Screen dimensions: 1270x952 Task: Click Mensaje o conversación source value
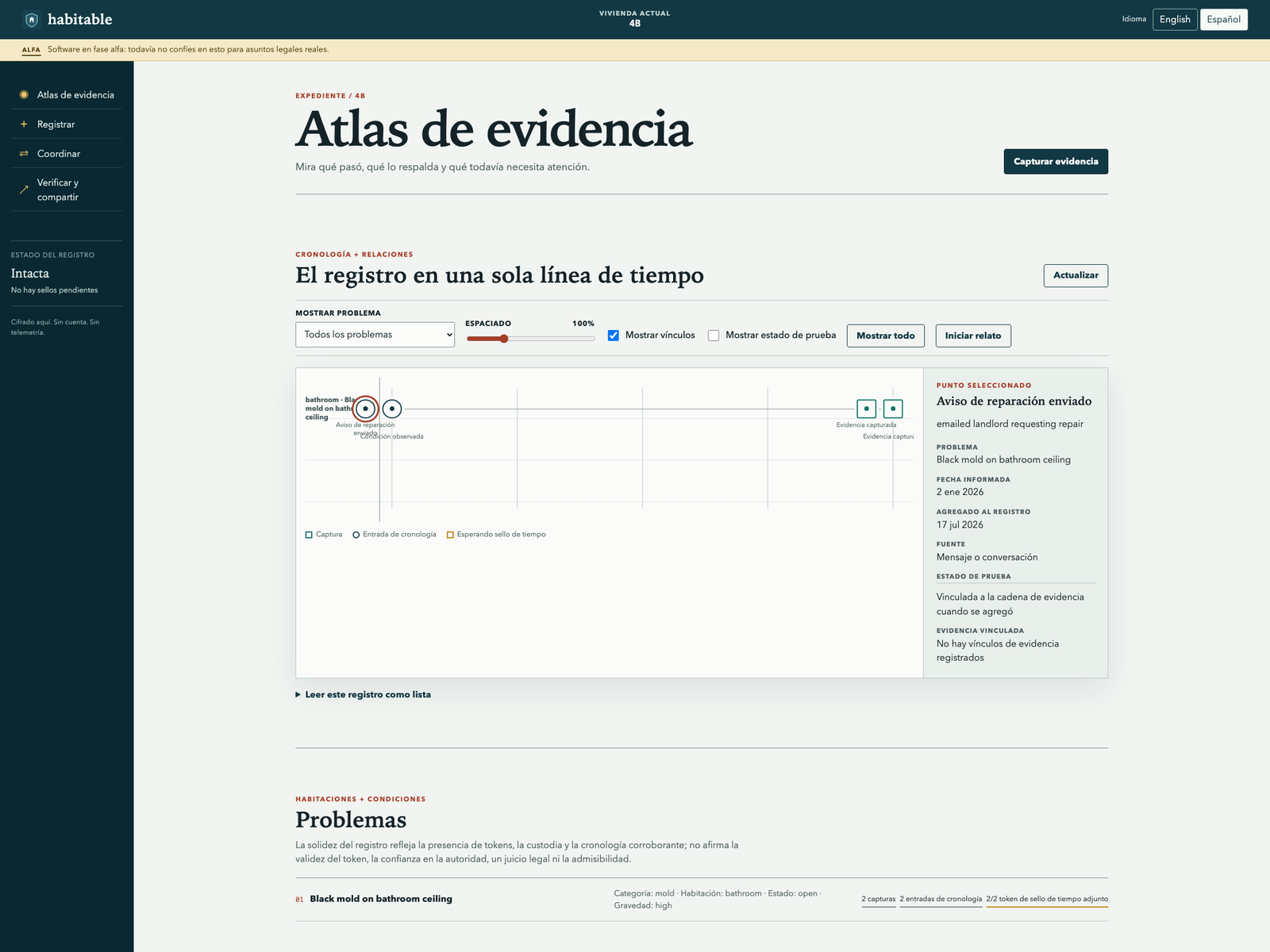pos(987,557)
